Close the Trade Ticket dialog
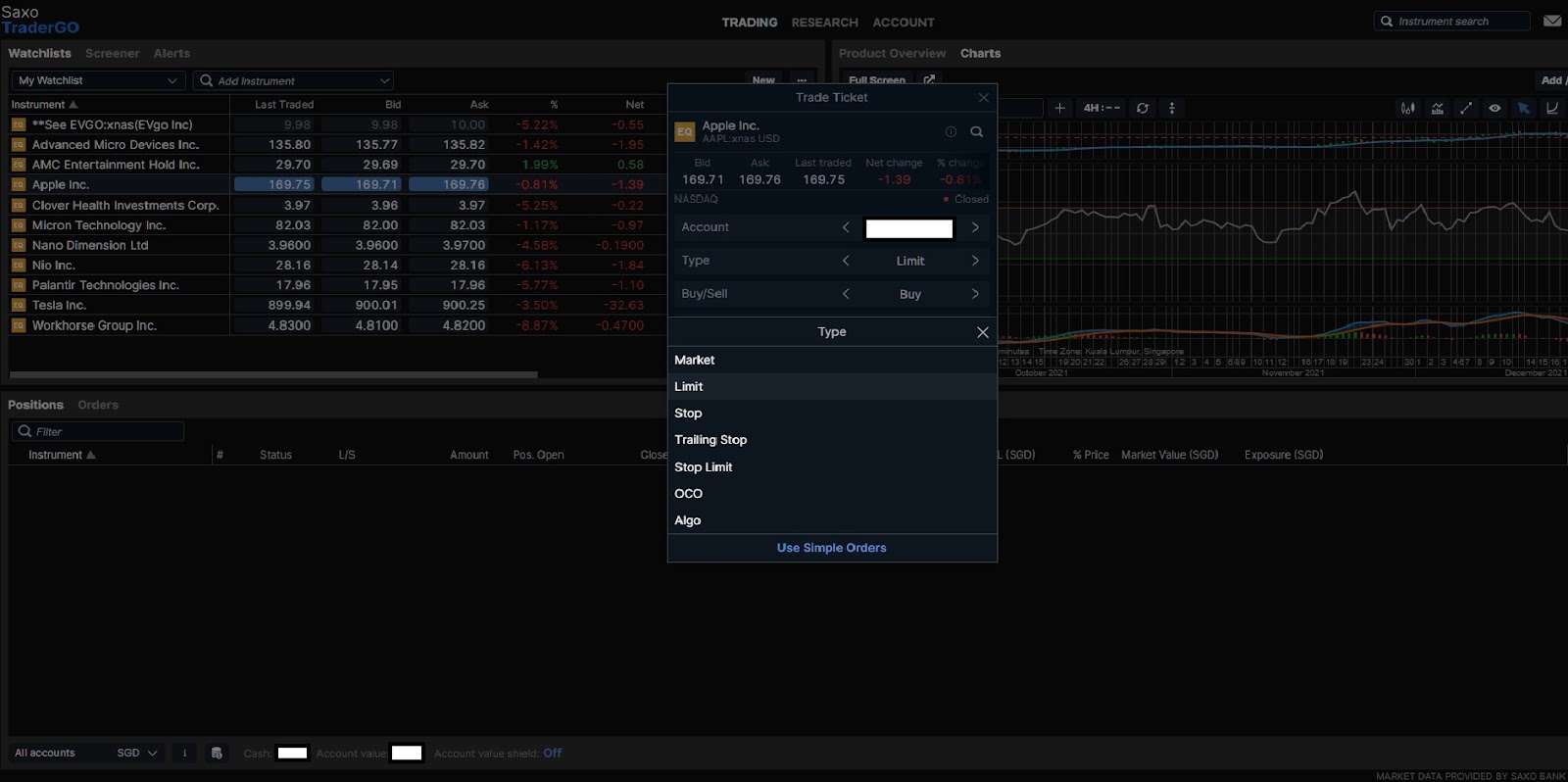 point(984,98)
